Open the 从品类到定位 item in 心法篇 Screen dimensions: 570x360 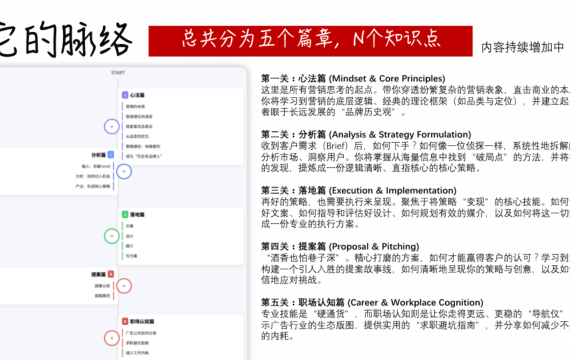tap(137, 136)
